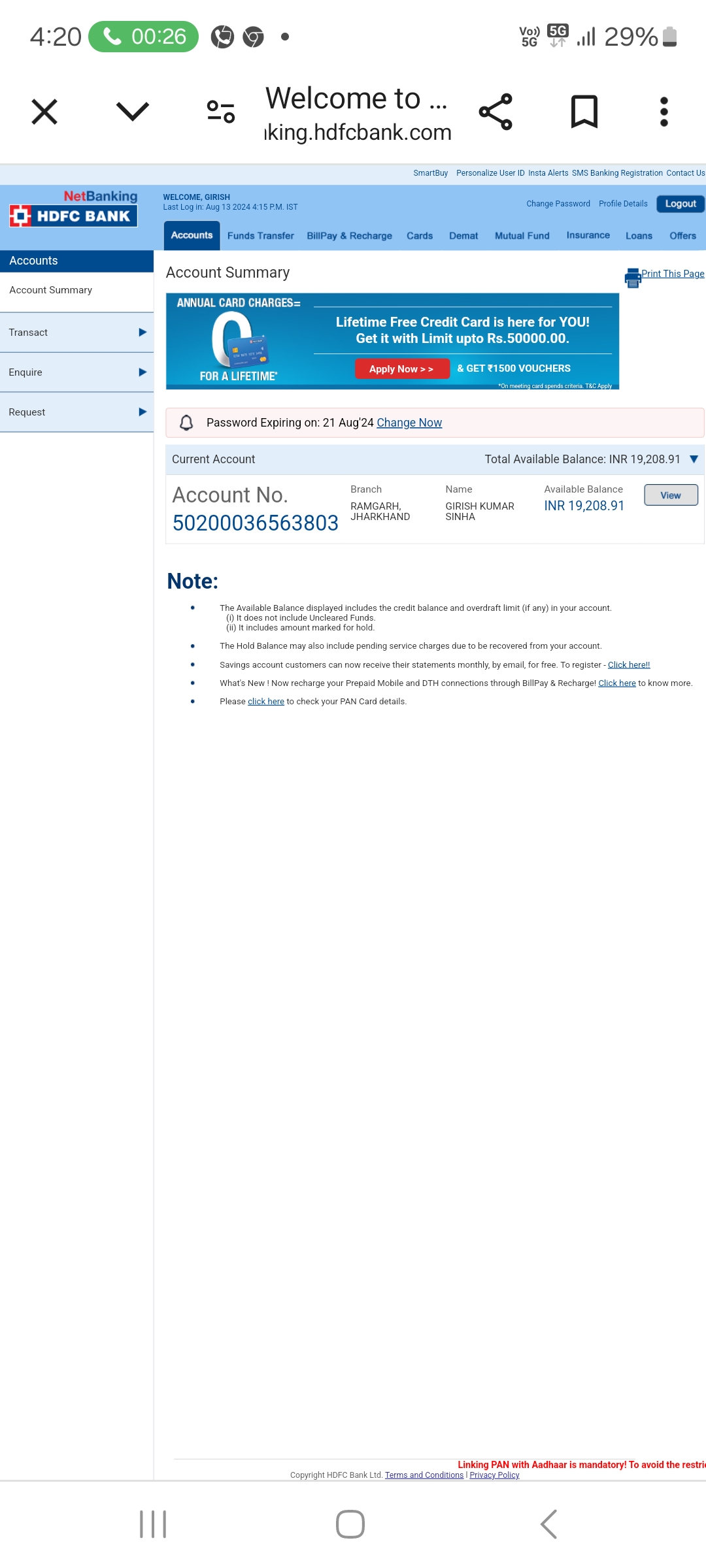Open Profile Details link
Image resolution: width=706 pixels, height=1568 pixels.
623,204
